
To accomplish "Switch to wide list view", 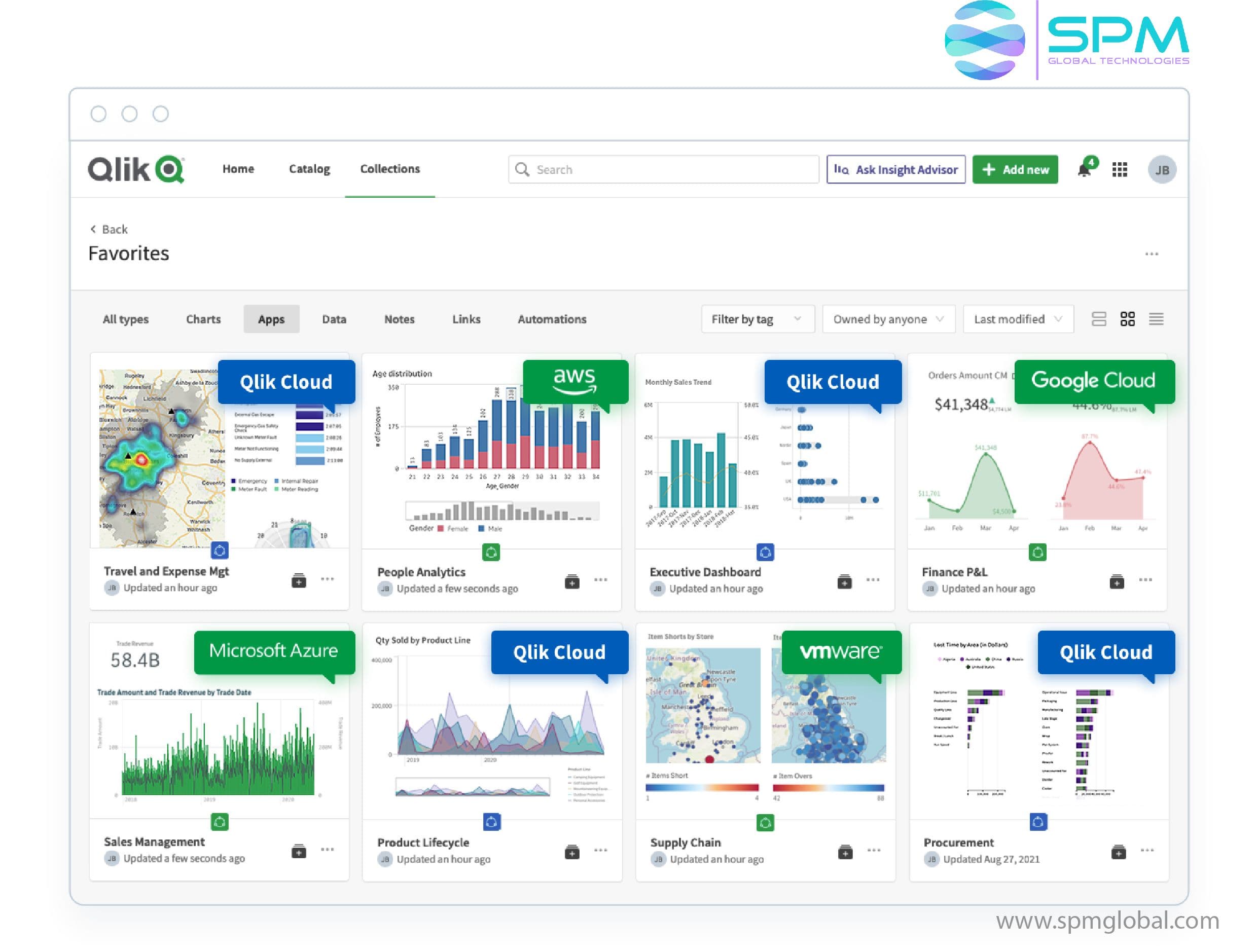I will coord(1098,319).
